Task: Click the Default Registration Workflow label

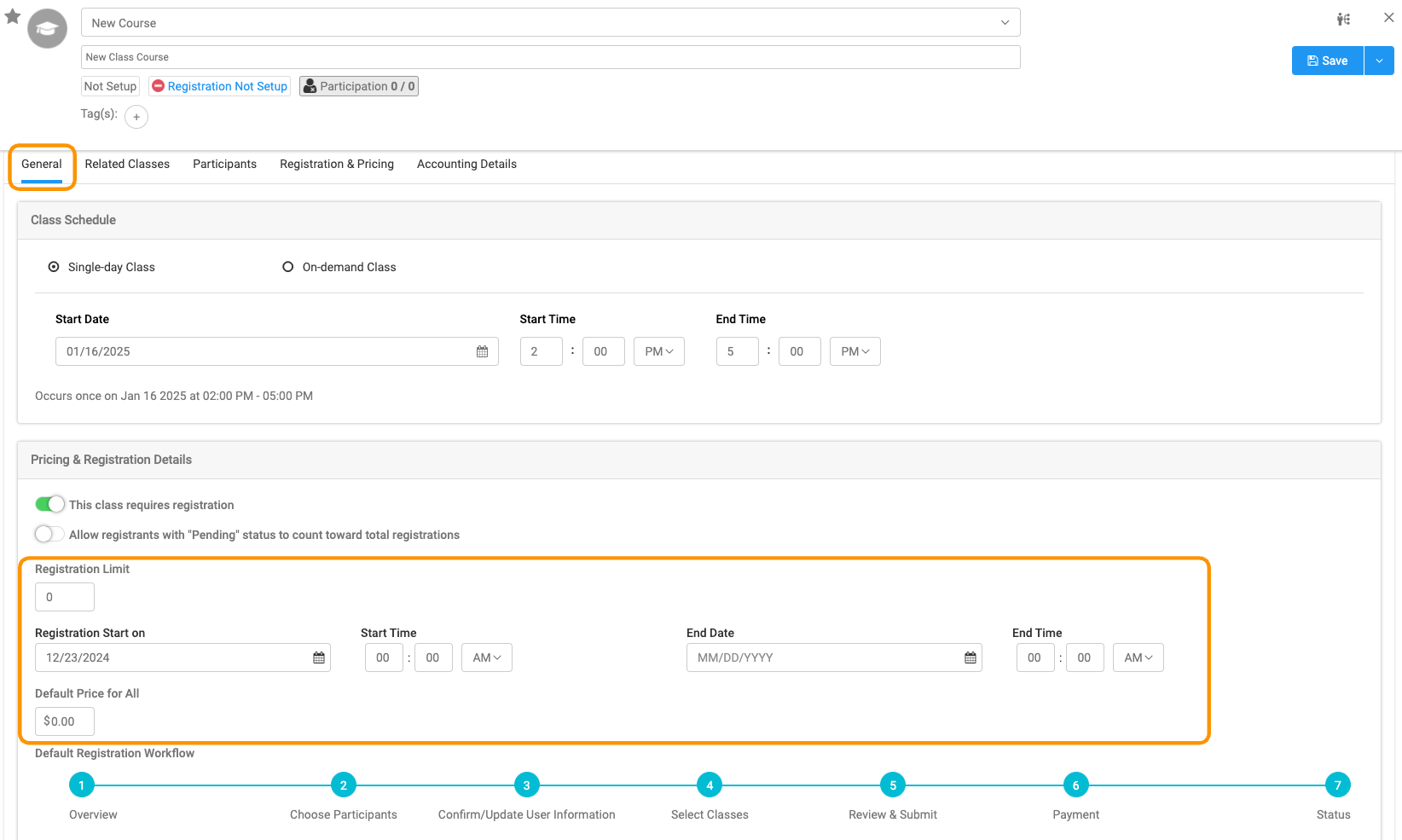Action: [114, 753]
